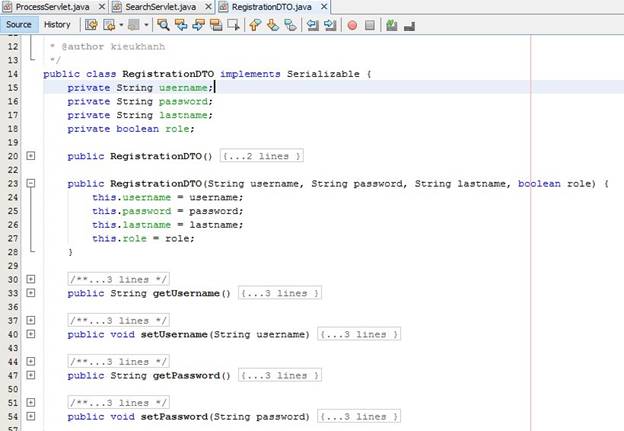Click 'role' in the boolean declaration line 18
Screen dimensions: 624x431
point(177,129)
